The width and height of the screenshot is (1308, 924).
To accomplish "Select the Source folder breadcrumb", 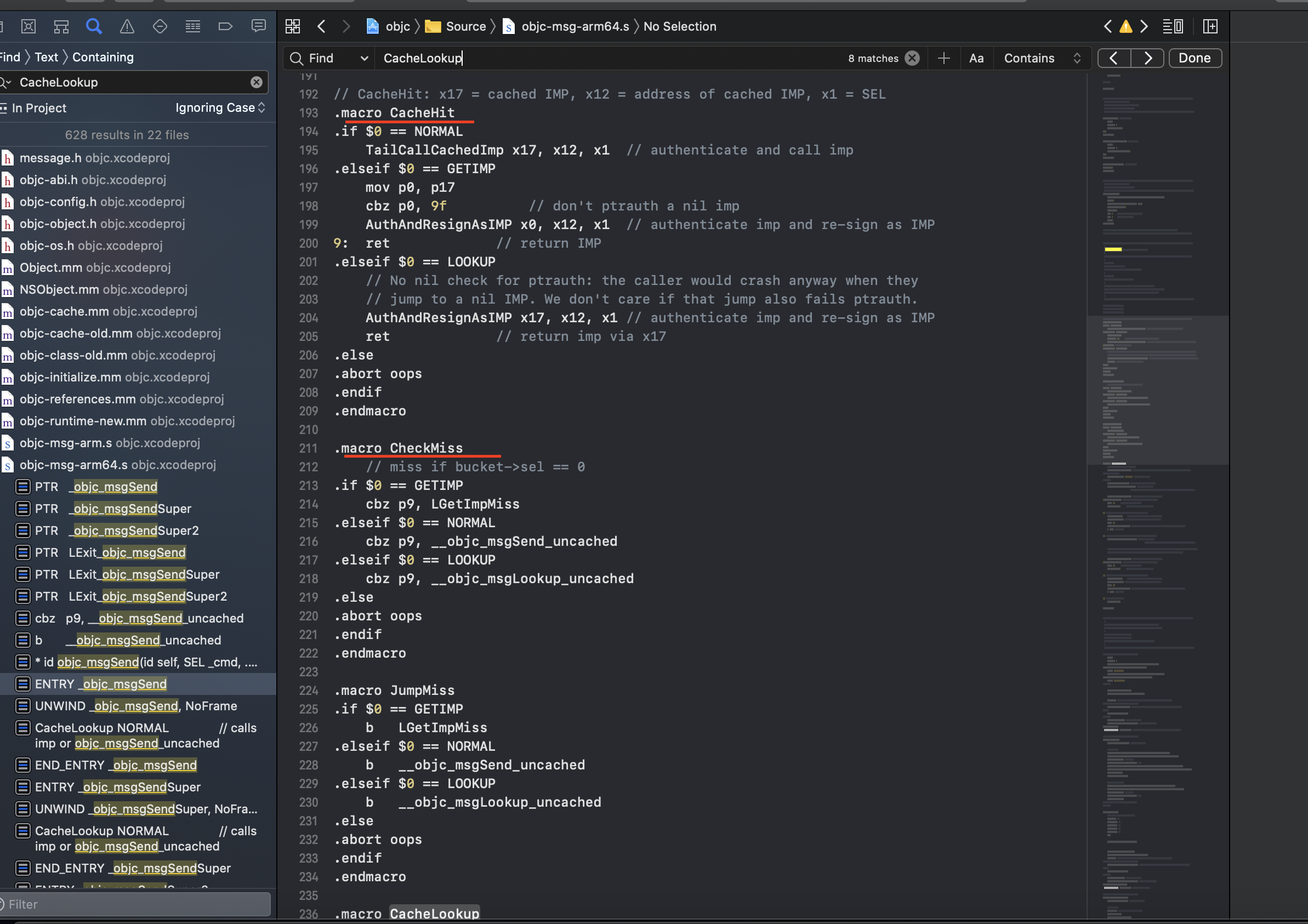I will pyautogui.click(x=465, y=26).
